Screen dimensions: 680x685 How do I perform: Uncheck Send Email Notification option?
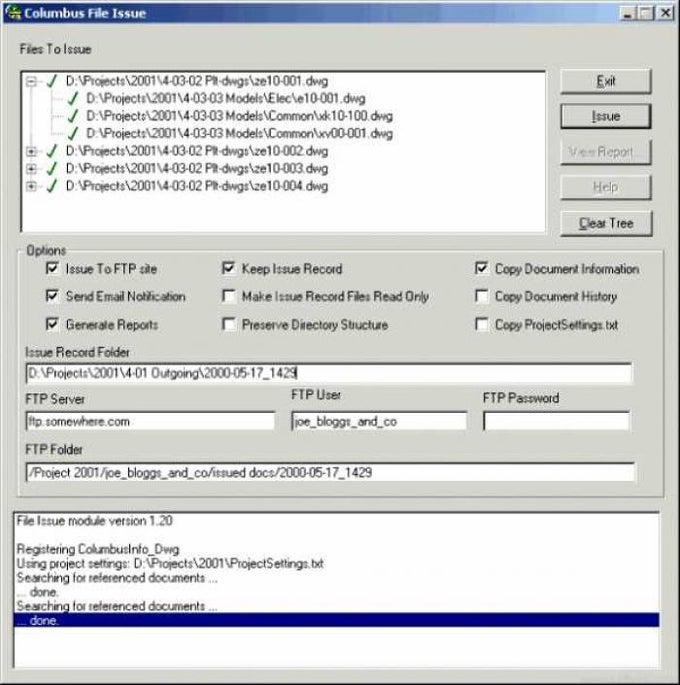[52, 296]
